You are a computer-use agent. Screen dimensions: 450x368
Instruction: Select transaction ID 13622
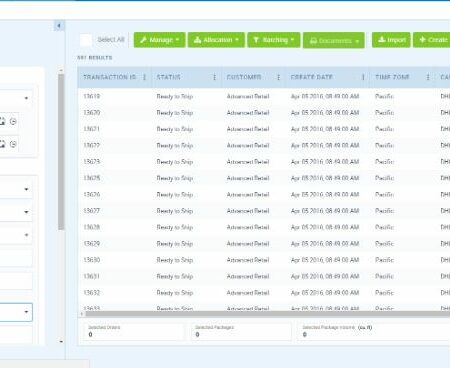[x=92, y=146]
